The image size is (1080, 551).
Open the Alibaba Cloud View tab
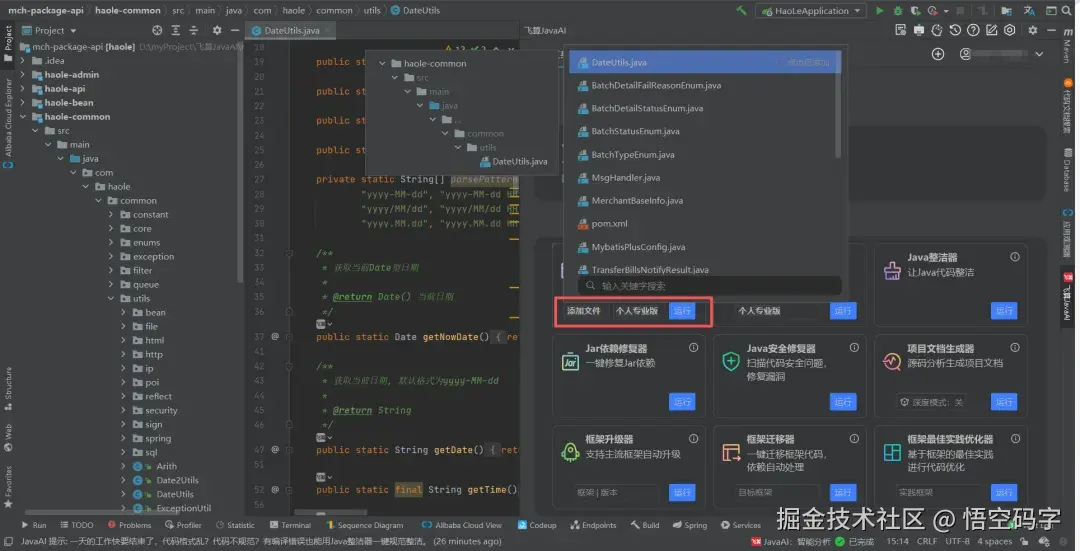click(461, 525)
